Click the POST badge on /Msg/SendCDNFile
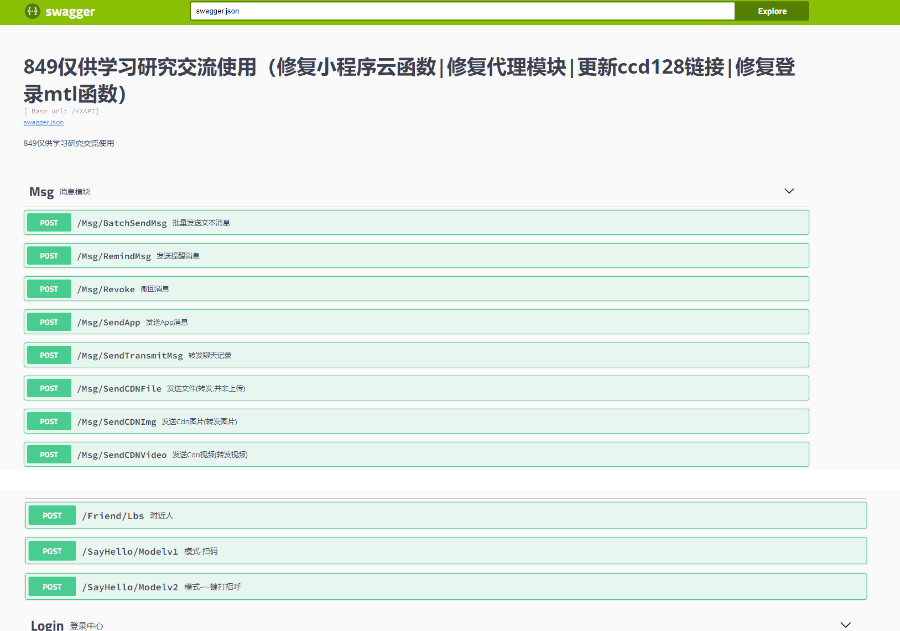The height and width of the screenshot is (631, 900). tap(48, 387)
